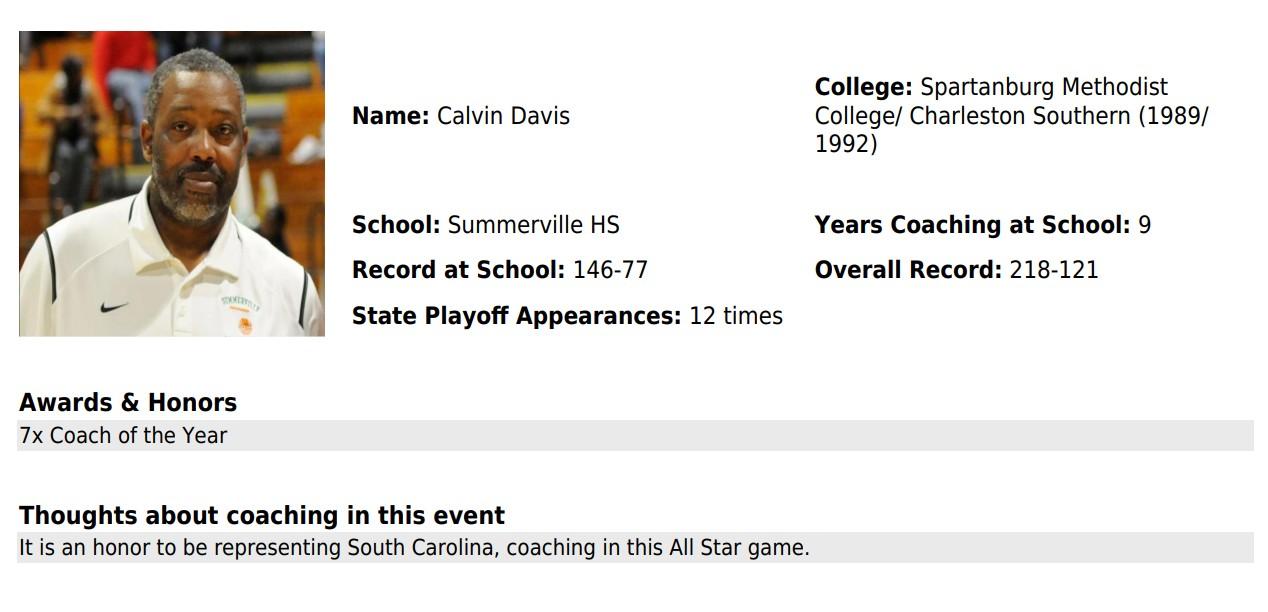
Task: Click the honor representing South Carolina quote
Action: [x=414, y=548]
